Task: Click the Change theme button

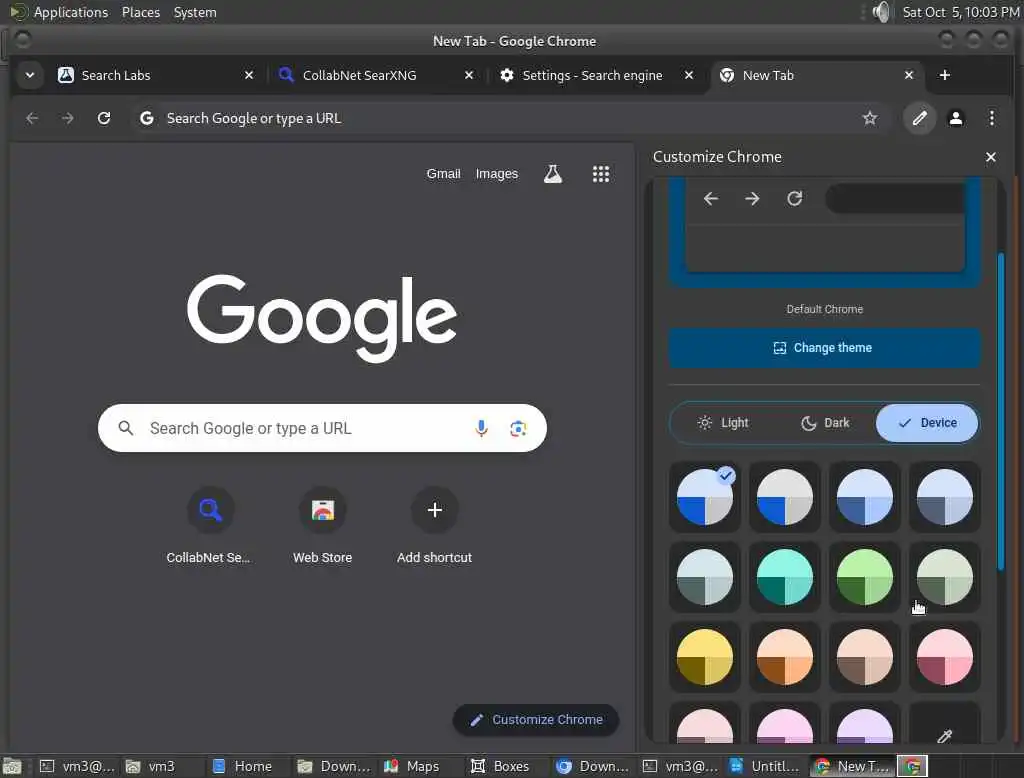Action: (x=824, y=348)
